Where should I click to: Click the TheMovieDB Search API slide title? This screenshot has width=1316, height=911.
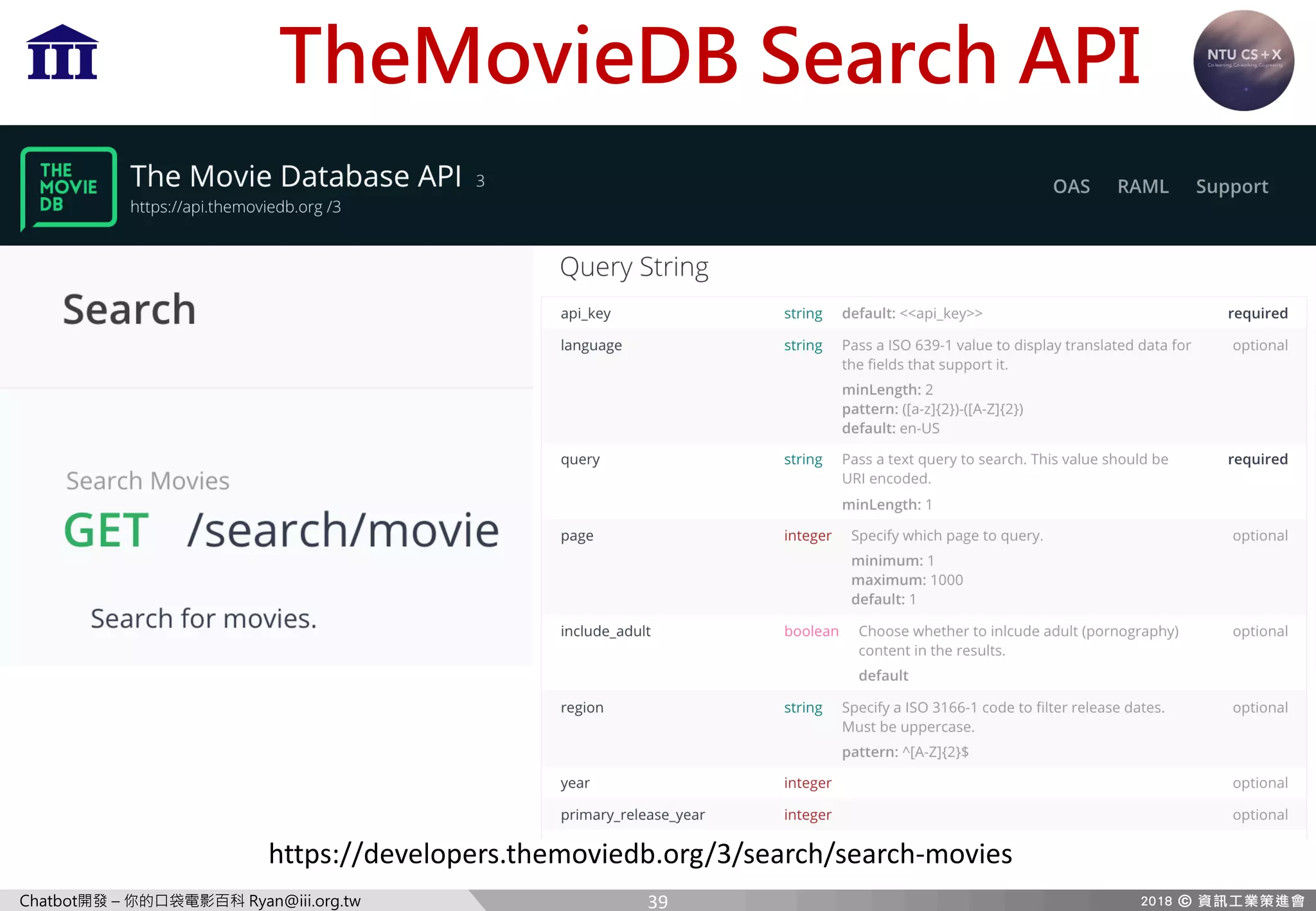click(x=709, y=55)
